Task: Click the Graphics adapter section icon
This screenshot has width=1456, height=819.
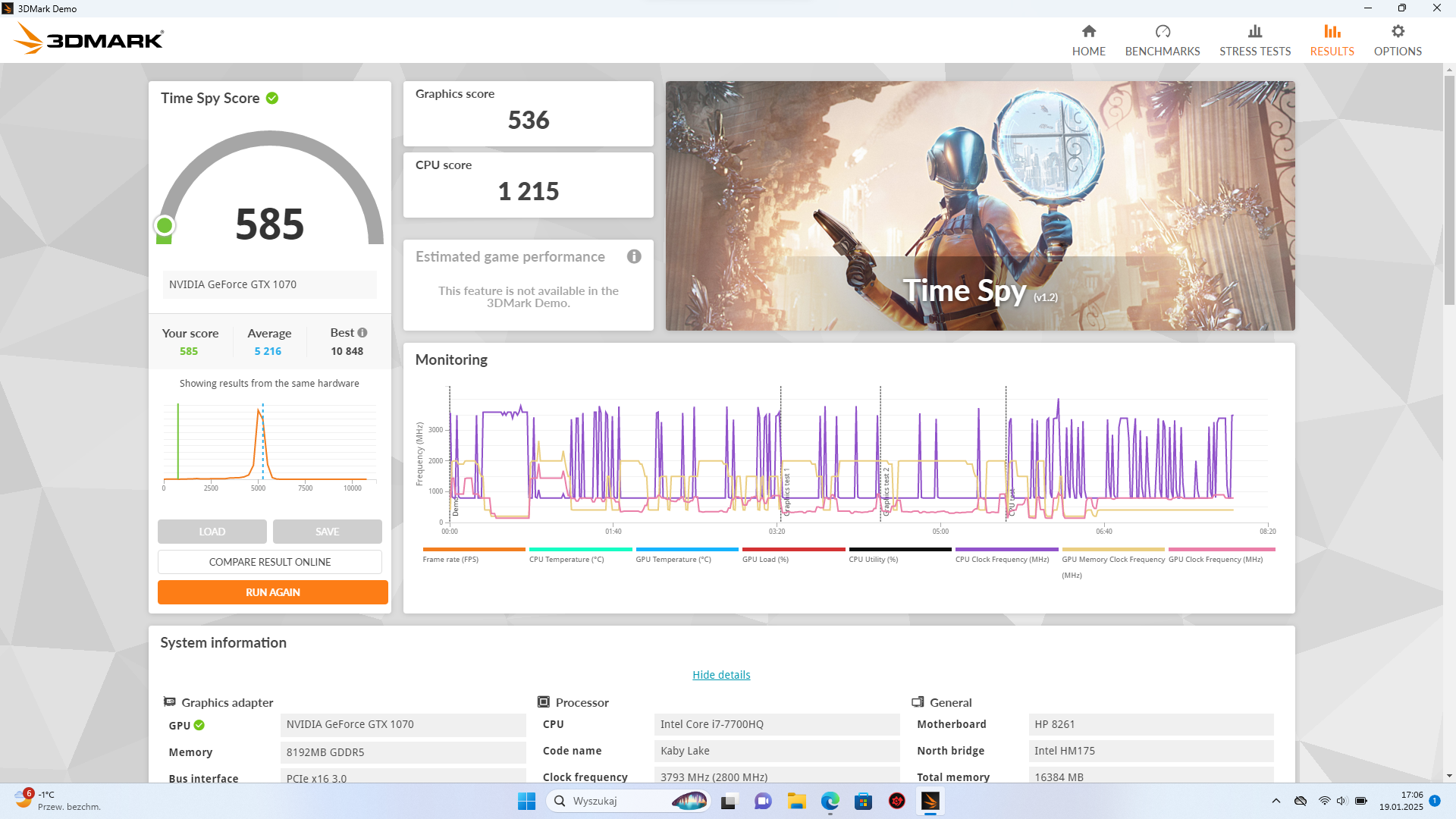Action: [170, 702]
